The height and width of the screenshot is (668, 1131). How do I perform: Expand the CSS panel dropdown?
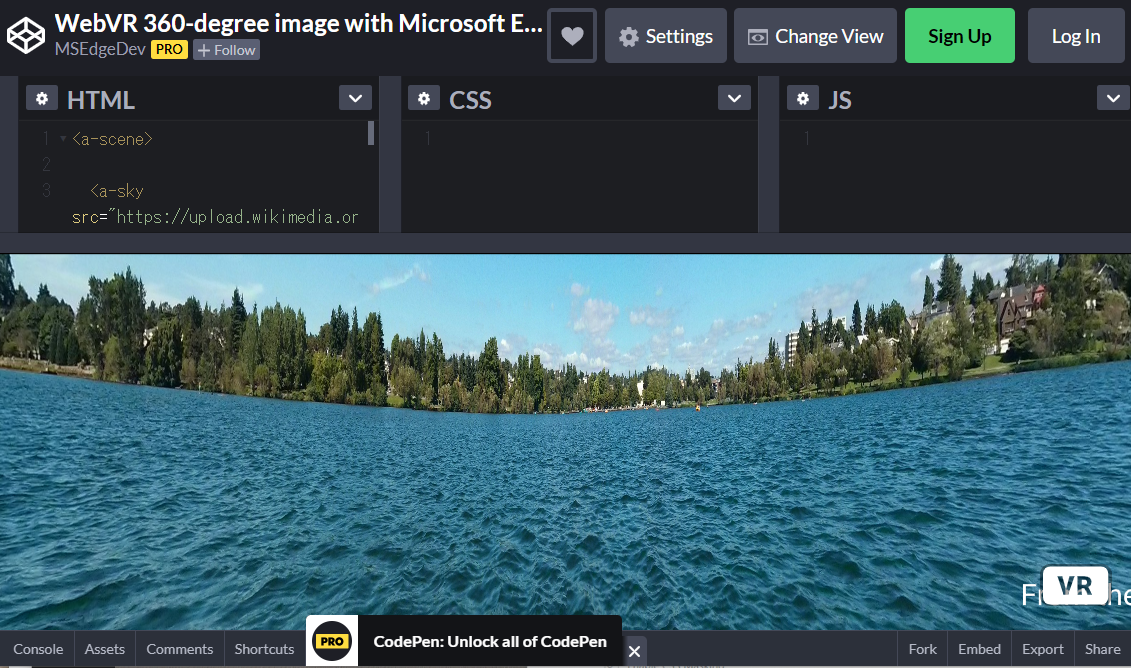[x=734, y=98]
